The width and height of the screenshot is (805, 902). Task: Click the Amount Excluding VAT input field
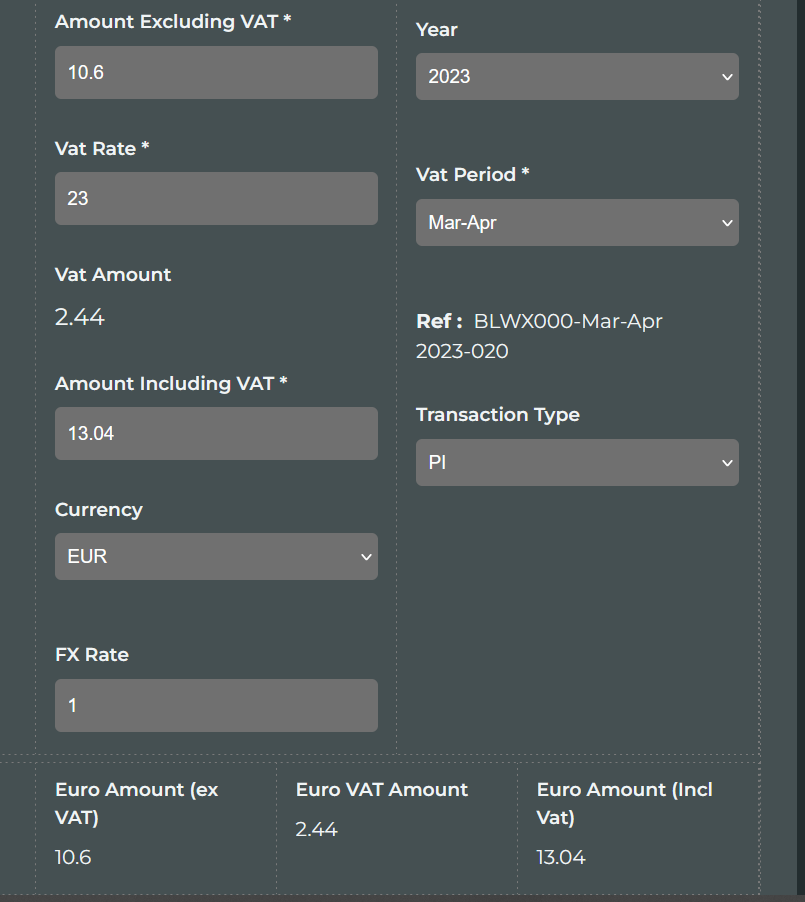tap(216, 72)
